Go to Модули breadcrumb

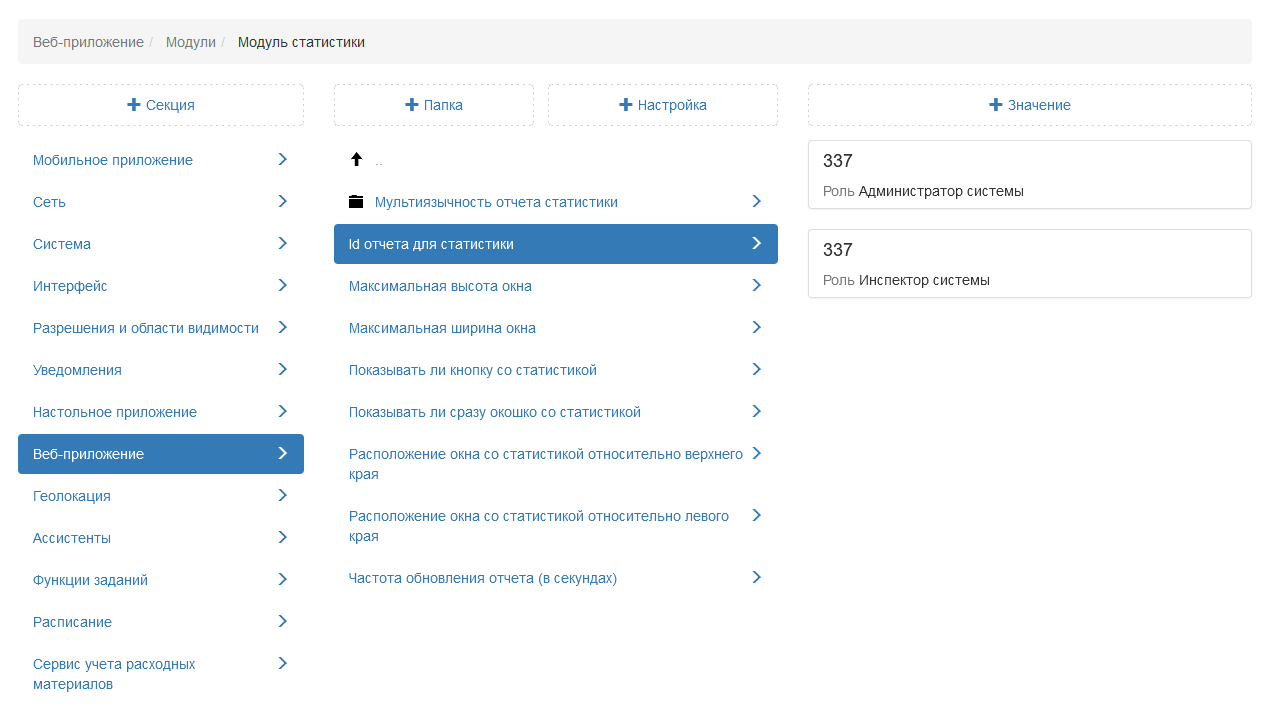click(x=191, y=42)
